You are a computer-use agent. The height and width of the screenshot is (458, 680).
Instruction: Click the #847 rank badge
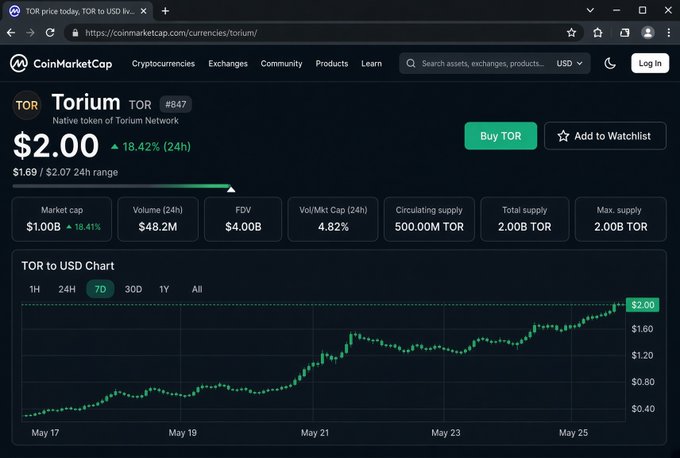coord(176,105)
